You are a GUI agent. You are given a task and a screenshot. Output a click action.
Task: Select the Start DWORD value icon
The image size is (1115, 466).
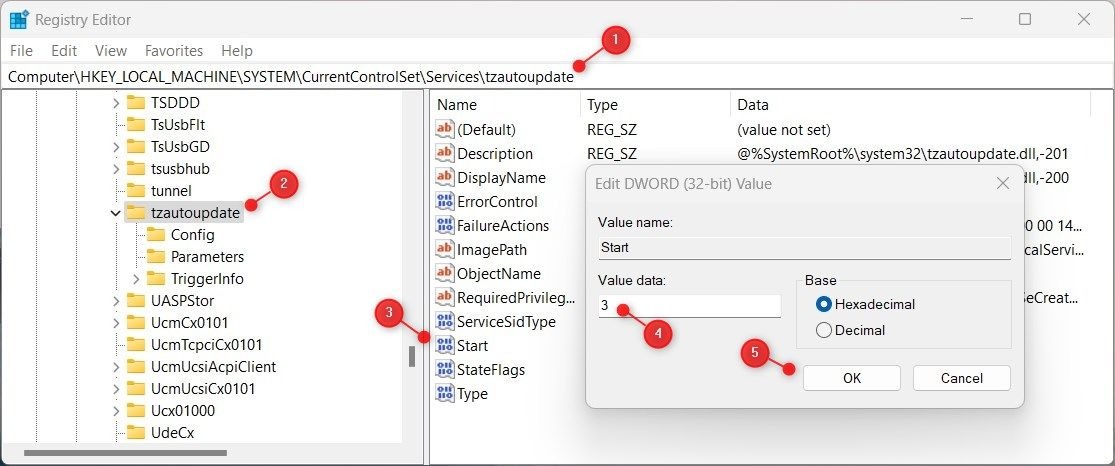pyautogui.click(x=444, y=346)
